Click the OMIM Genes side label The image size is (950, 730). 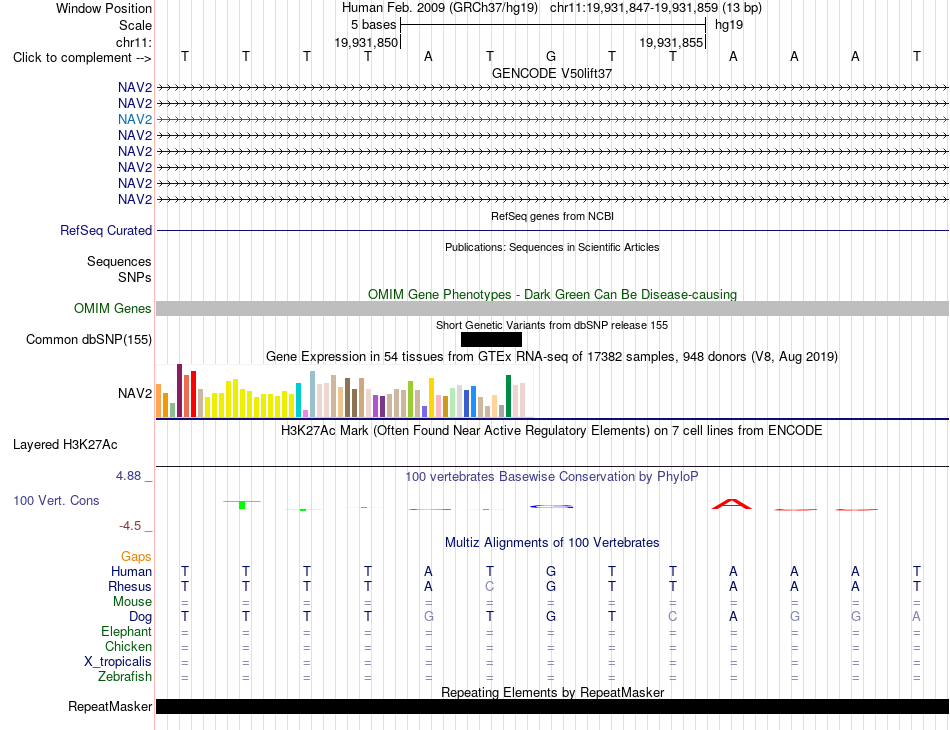pos(112,308)
